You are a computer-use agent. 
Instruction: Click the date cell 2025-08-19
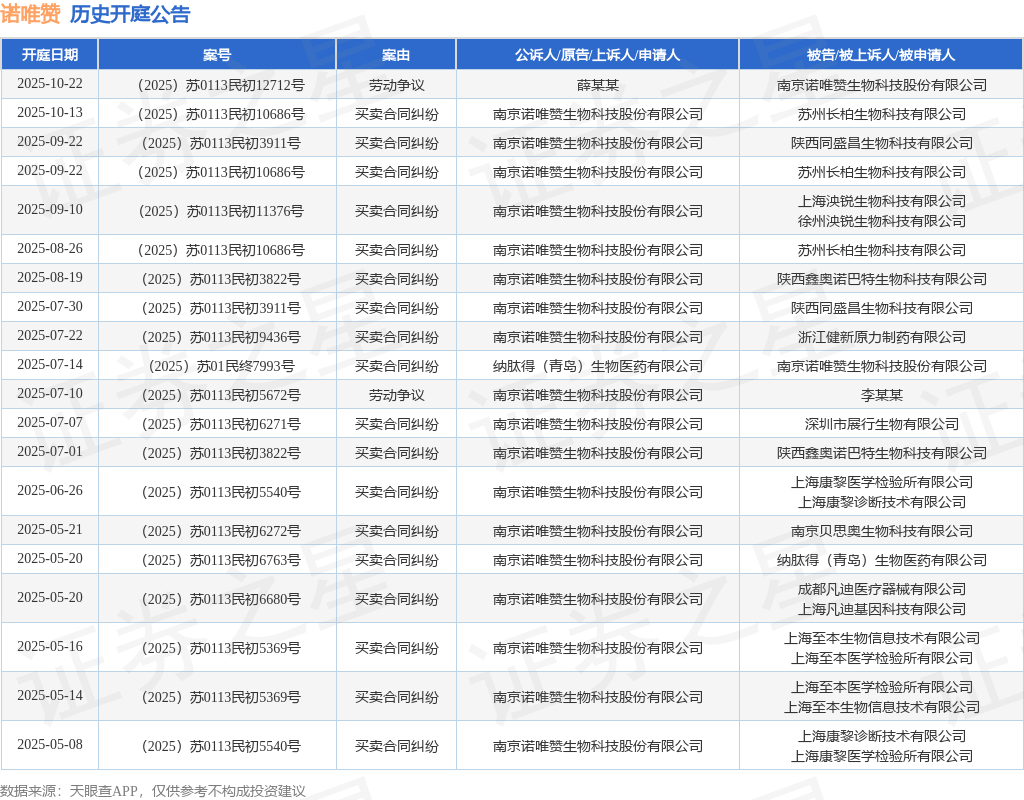(x=50, y=277)
